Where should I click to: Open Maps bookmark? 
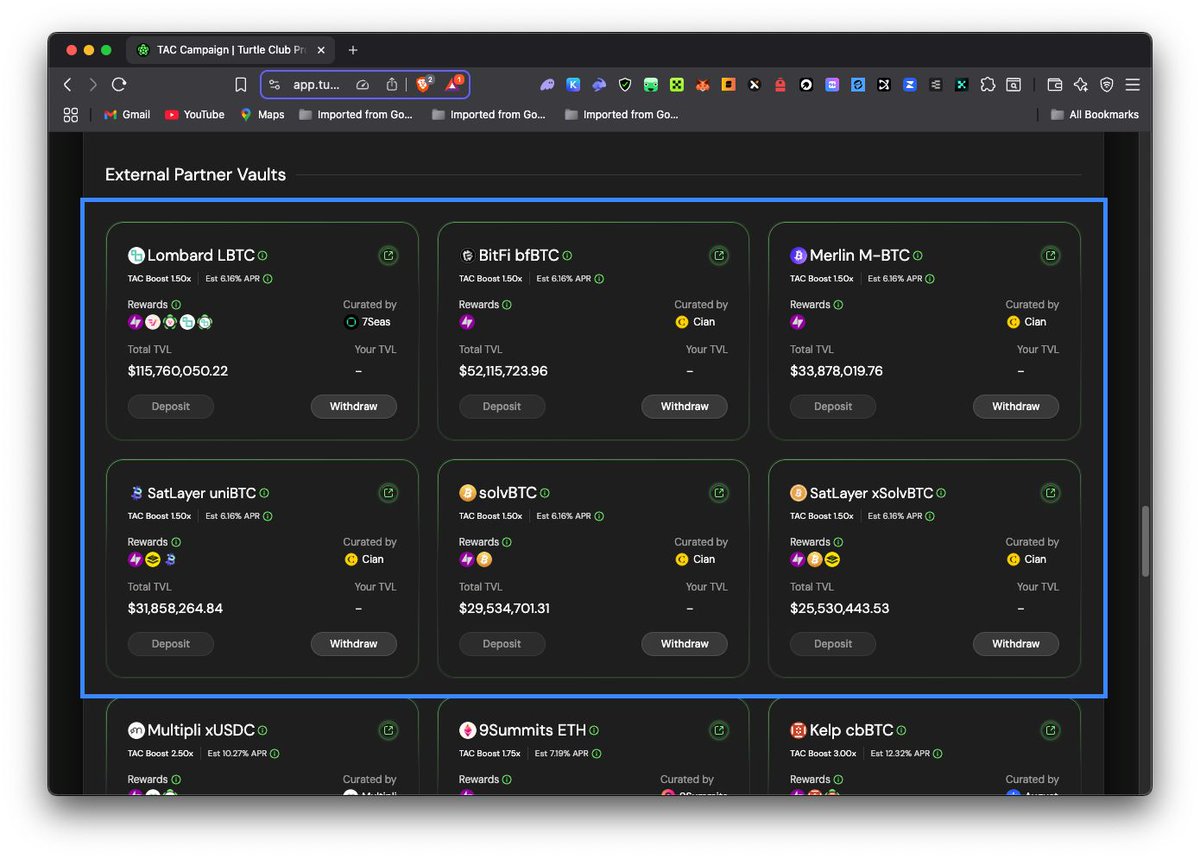(262, 115)
